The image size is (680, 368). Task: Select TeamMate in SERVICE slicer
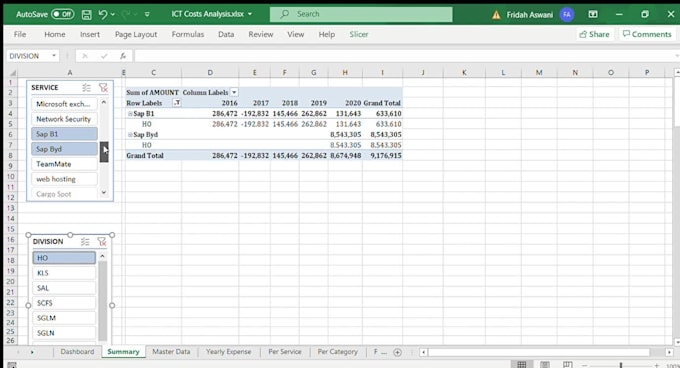64,164
